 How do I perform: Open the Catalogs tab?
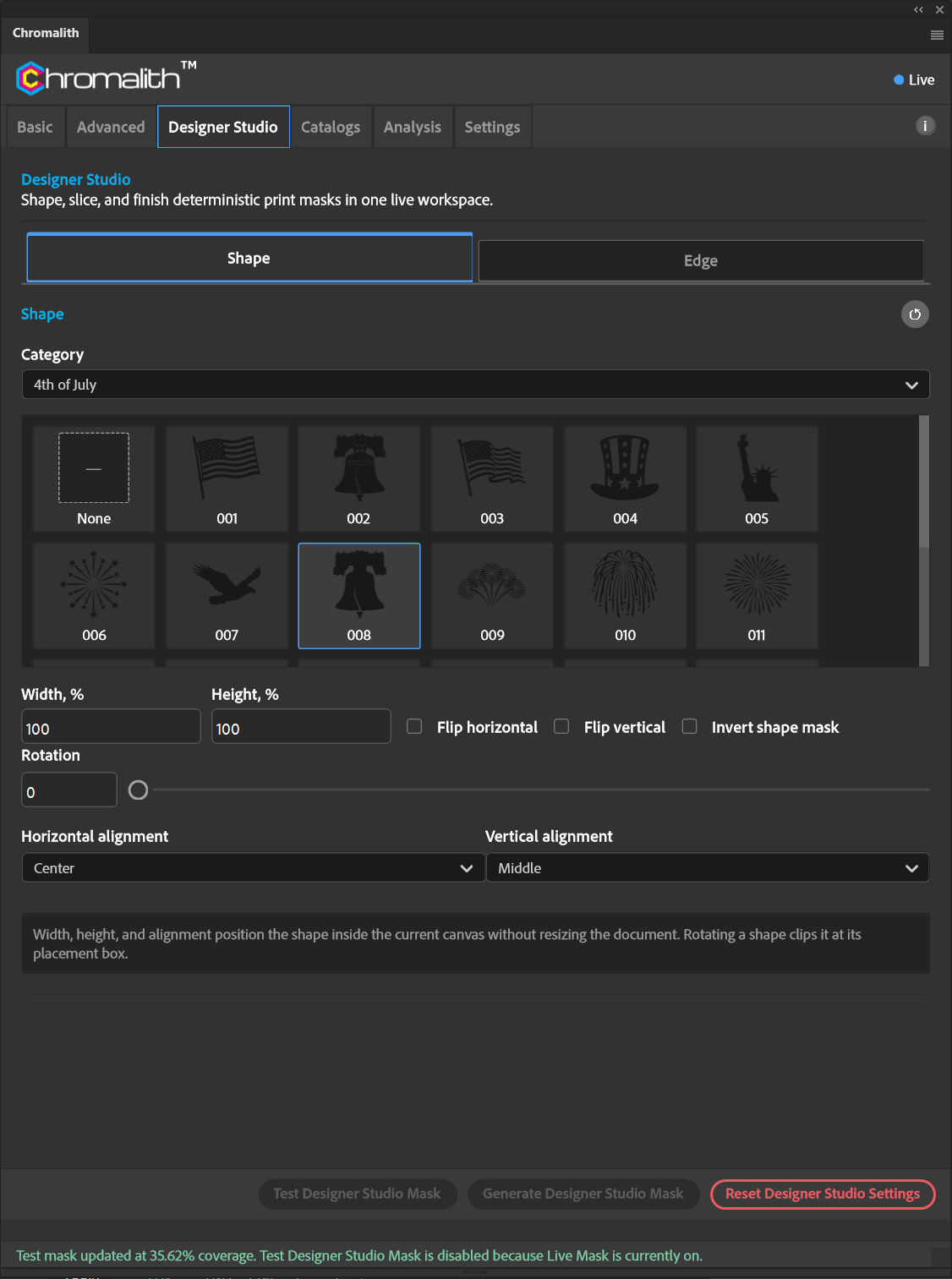click(x=331, y=127)
